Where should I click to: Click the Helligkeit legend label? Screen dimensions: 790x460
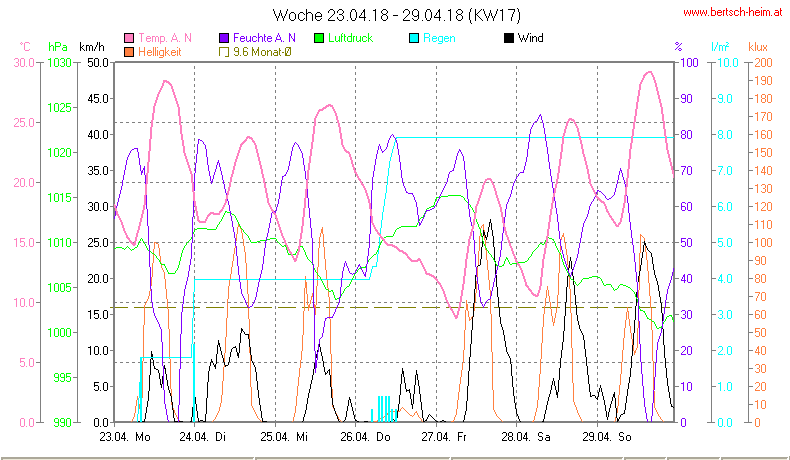160,52
